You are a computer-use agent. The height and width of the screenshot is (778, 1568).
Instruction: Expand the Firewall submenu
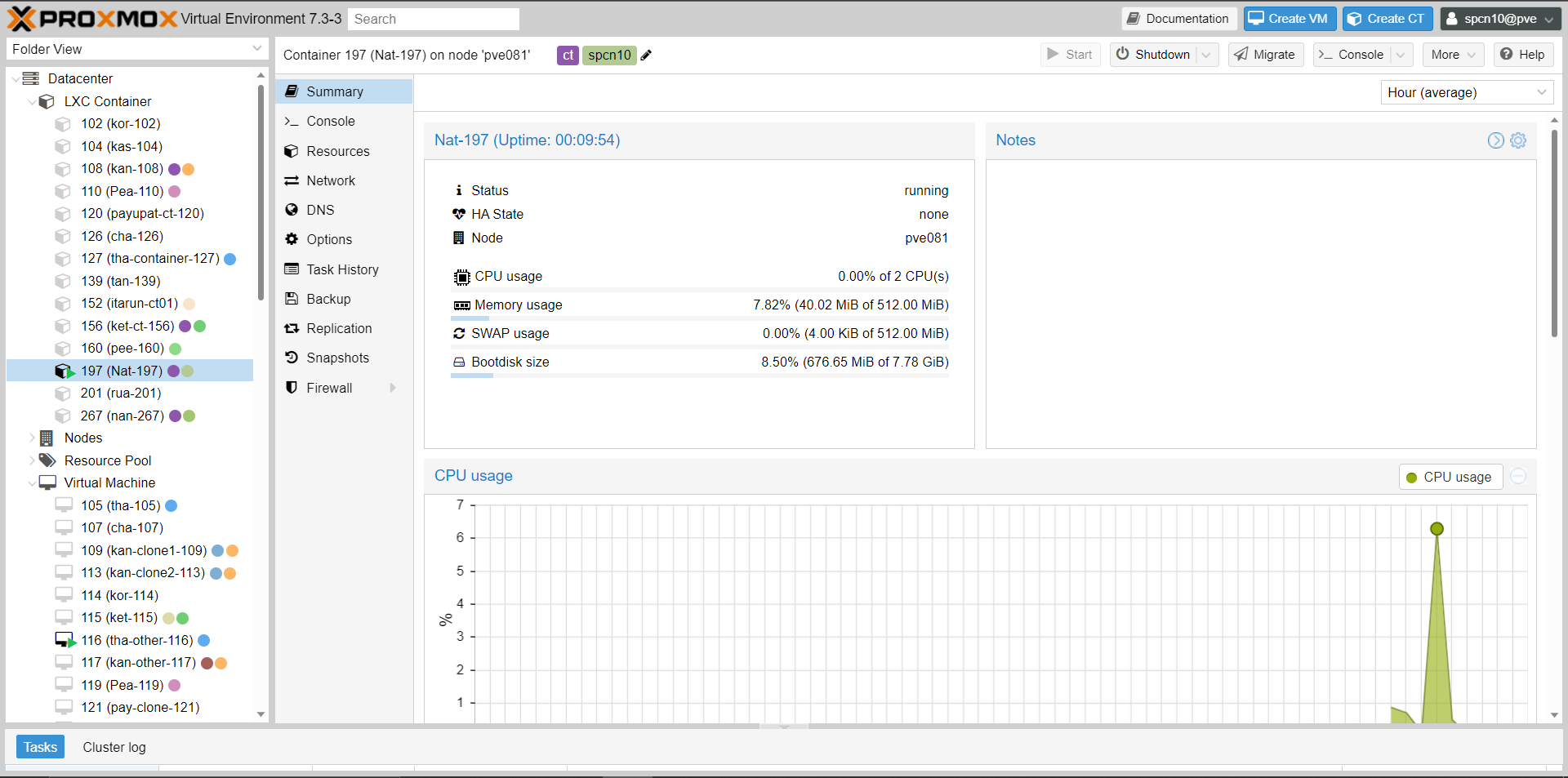393,388
